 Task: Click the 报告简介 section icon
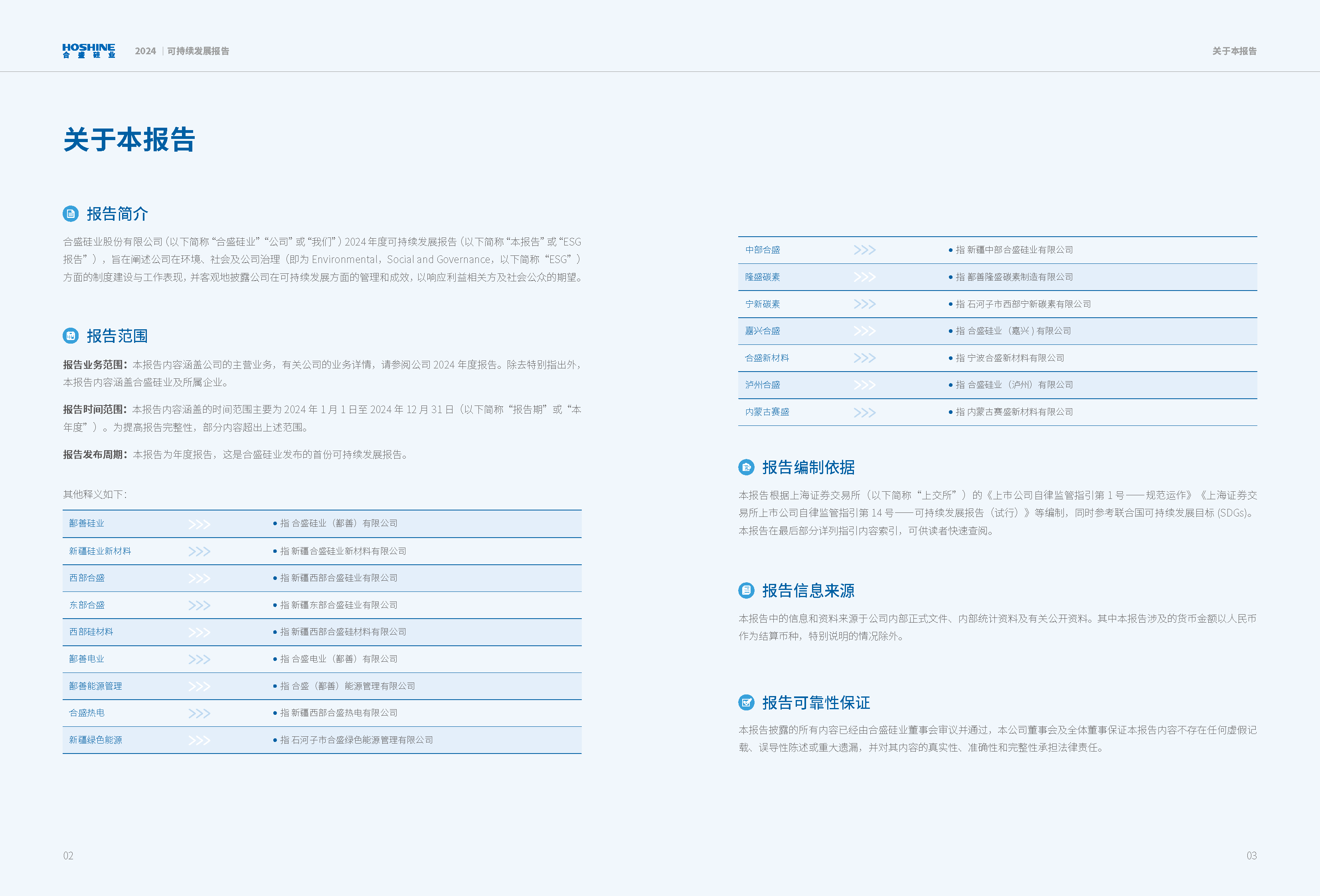tap(71, 214)
